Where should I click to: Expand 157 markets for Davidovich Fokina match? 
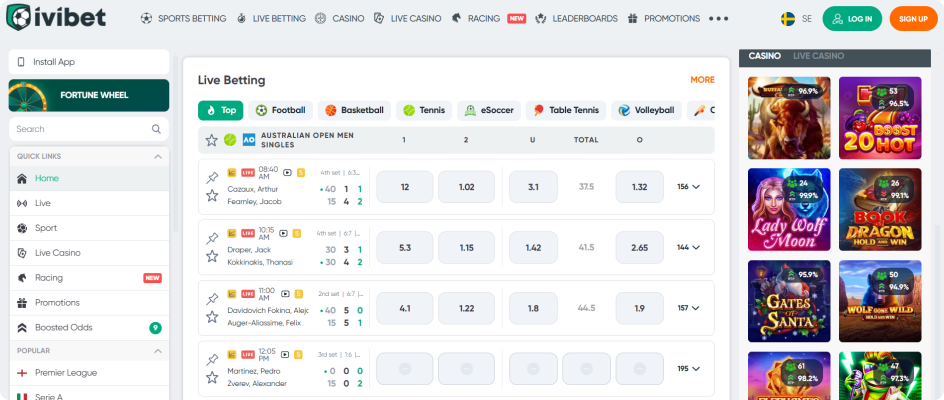pyautogui.click(x=688, y=308)
